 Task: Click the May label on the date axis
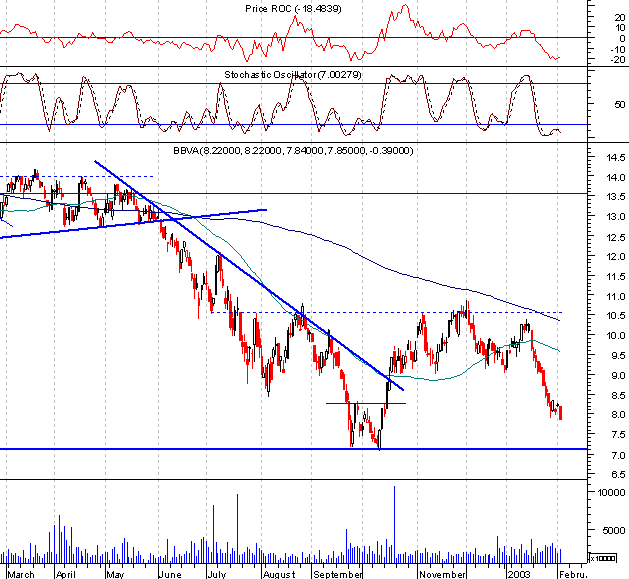coord(116,574)
